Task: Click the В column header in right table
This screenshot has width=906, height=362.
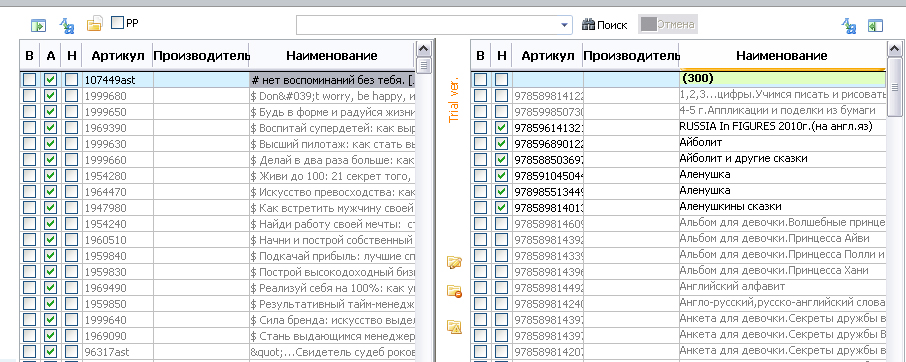Action: point(480,56)
